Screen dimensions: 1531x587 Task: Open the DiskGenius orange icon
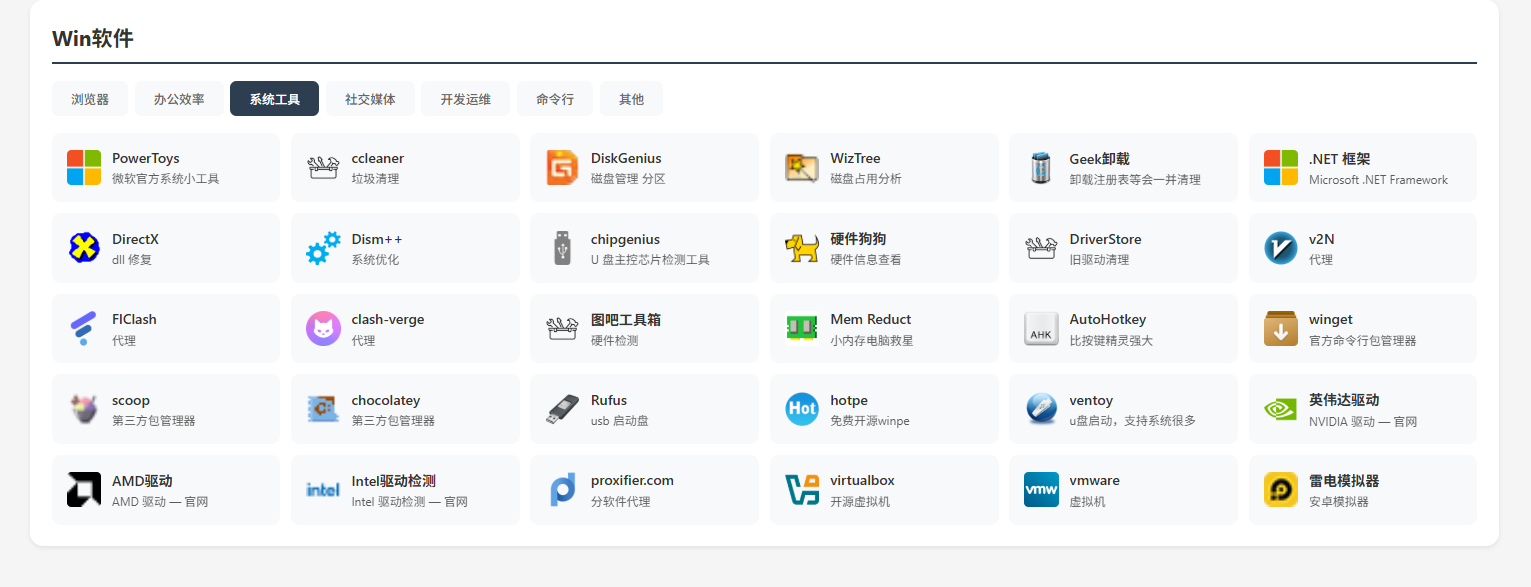coord(563,168)
